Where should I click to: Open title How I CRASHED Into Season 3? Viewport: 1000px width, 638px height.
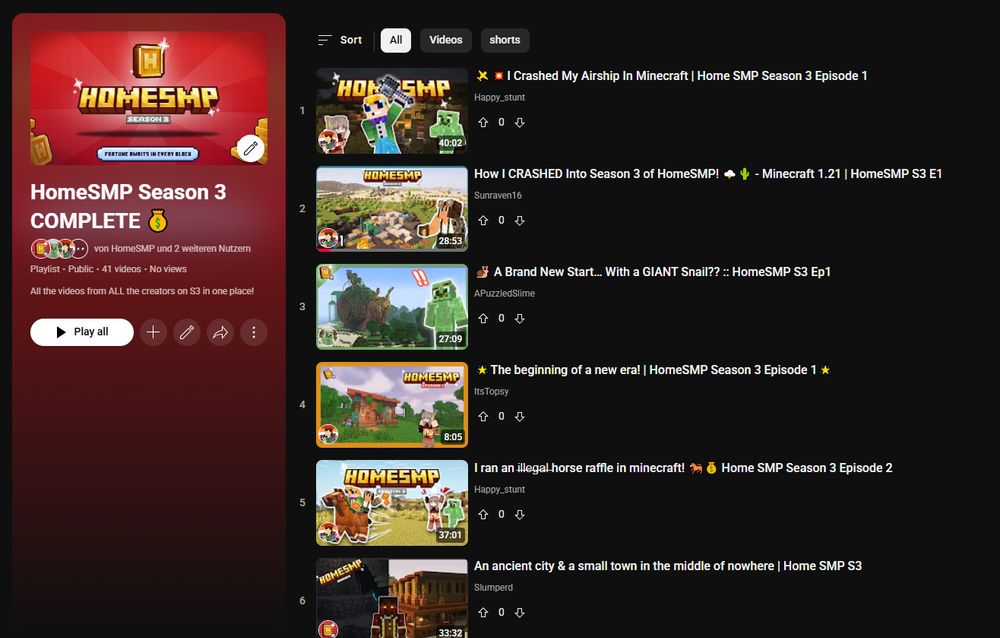[708, 174]
